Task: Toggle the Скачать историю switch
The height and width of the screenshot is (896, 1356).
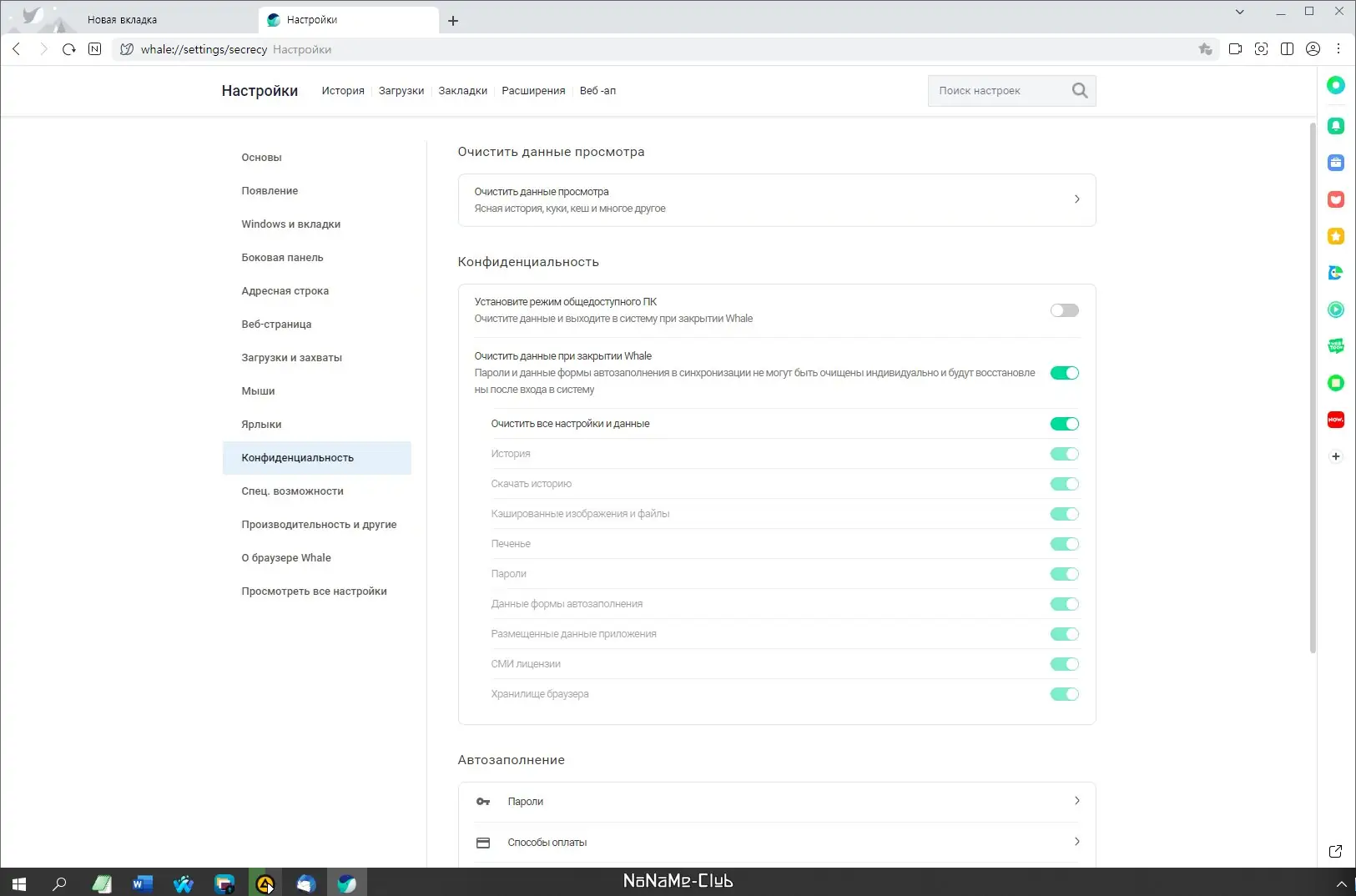Action: [1065, 484]
